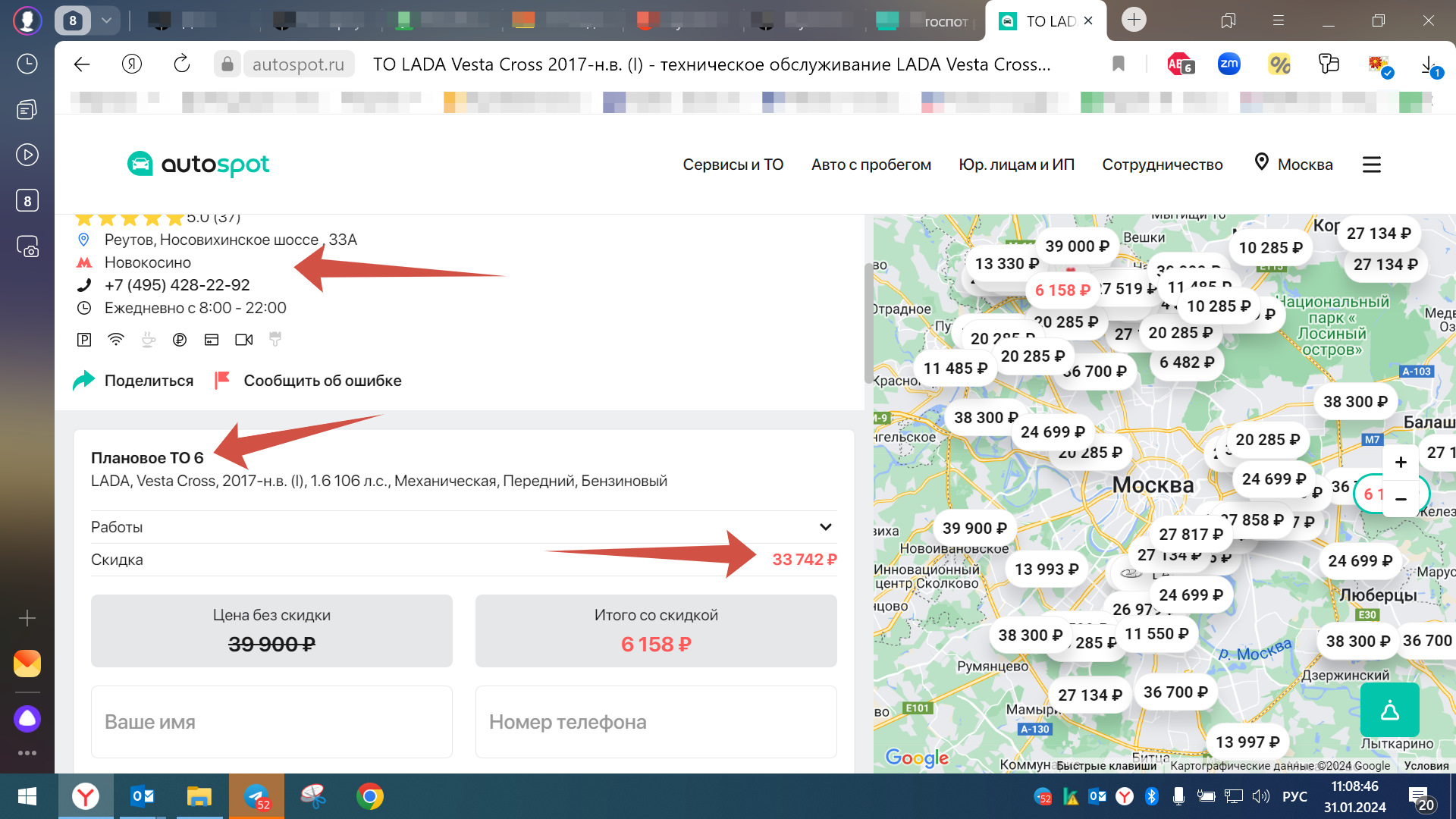The height and width of the screenshot is (819, 1456).
Task: Expand the Работы section chevron
Action: tap(826, 526)
